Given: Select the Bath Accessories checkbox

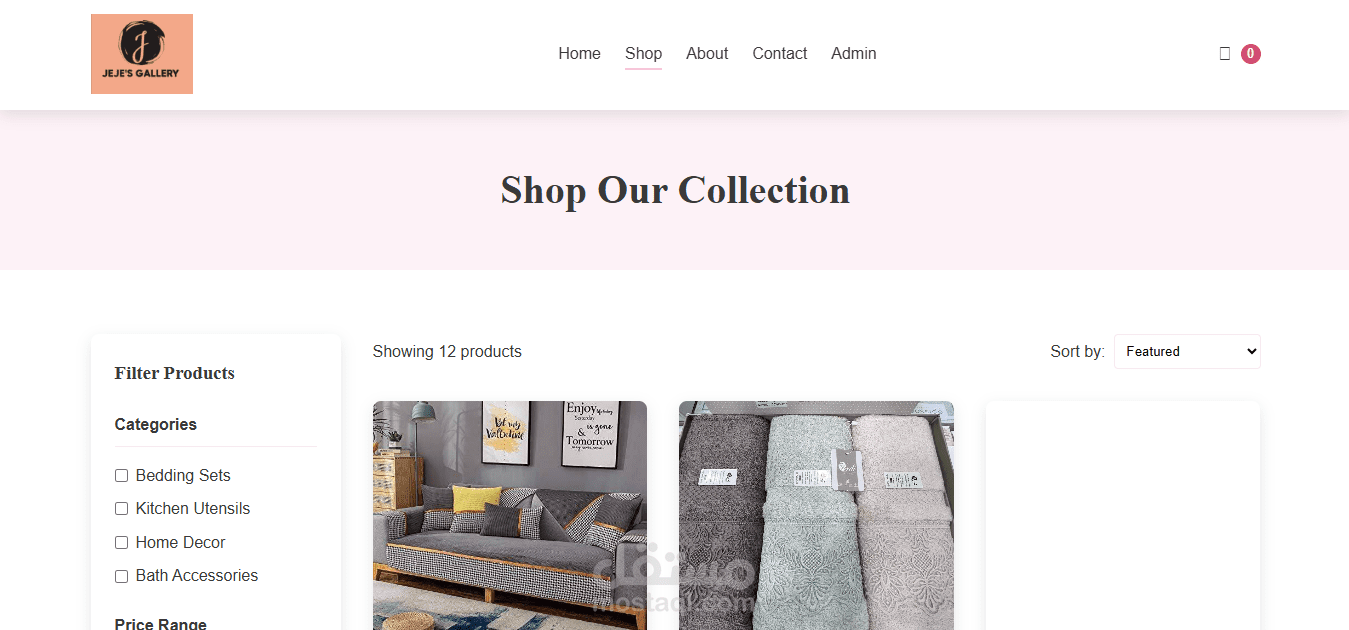Looking at the screenshot, I should pos(122,576).
